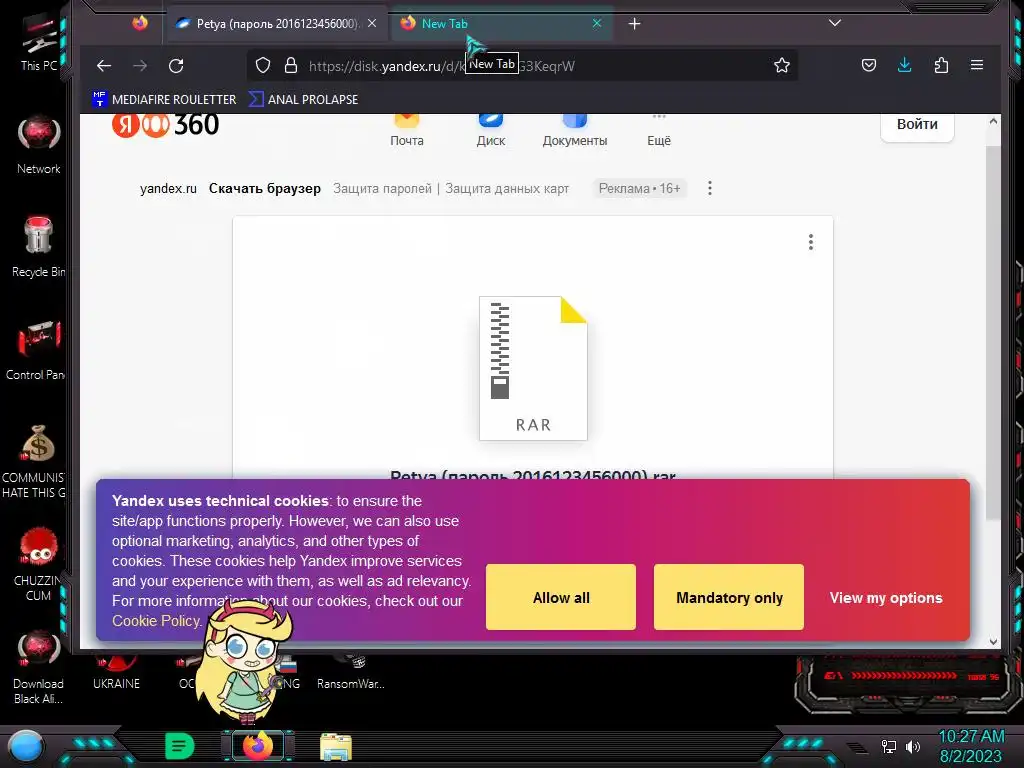1024x768 pixels.
Task: Click the Yandex 360 logo
Action: 165,124
